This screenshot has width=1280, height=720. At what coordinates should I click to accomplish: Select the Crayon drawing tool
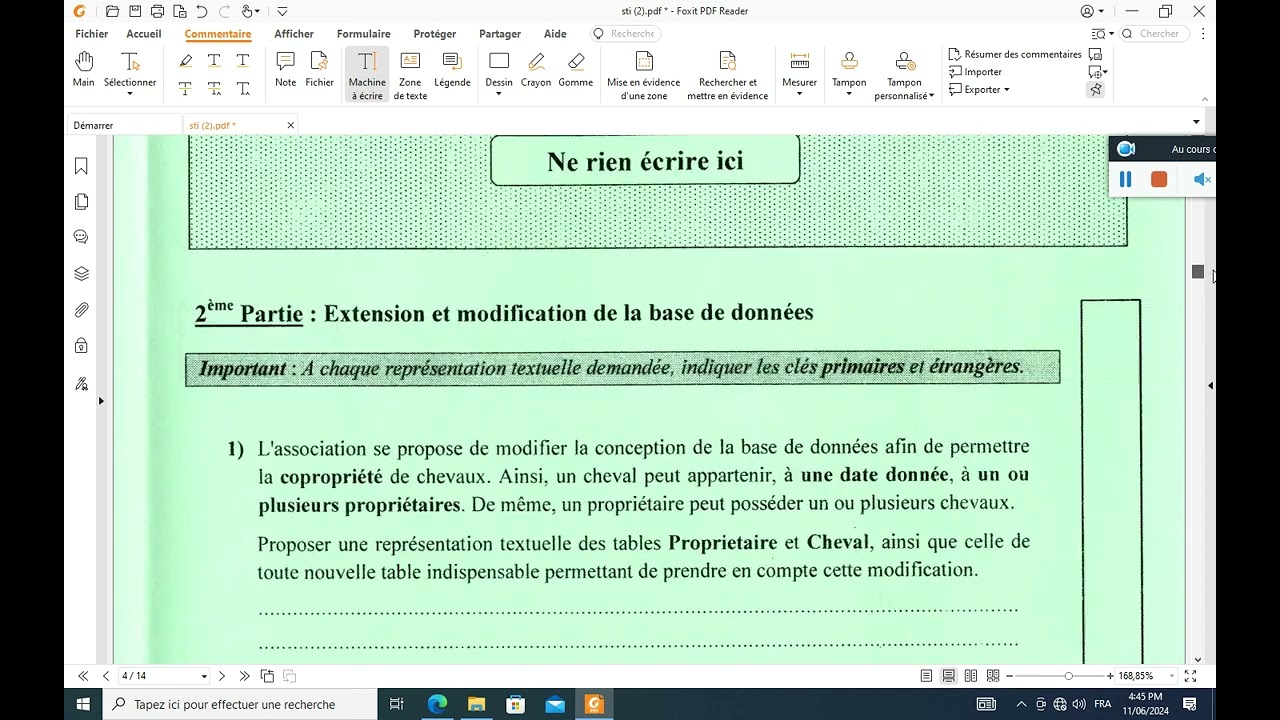pos(536,70)
